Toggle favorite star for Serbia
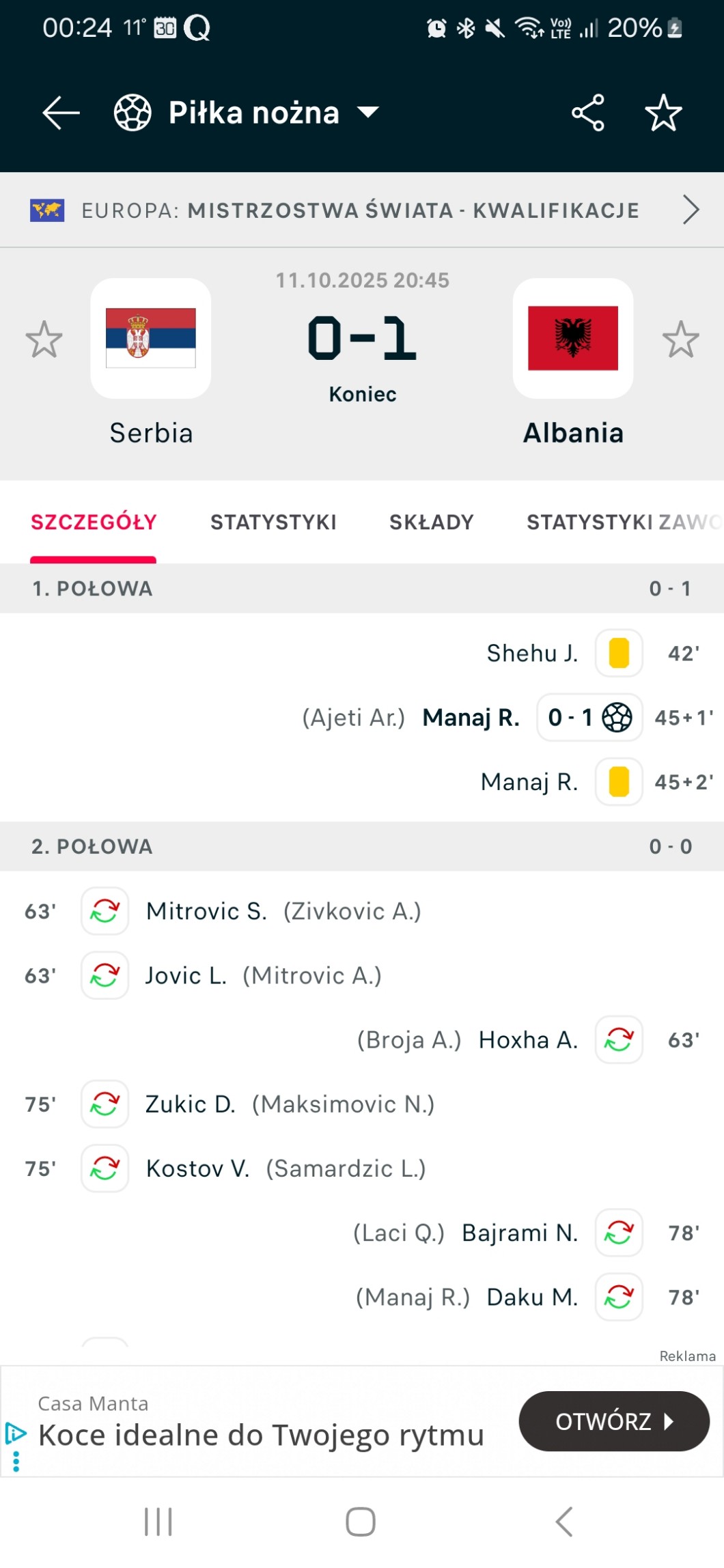Image resolution: width=724 pixels, height=1568 pixels. coord(44,339)
